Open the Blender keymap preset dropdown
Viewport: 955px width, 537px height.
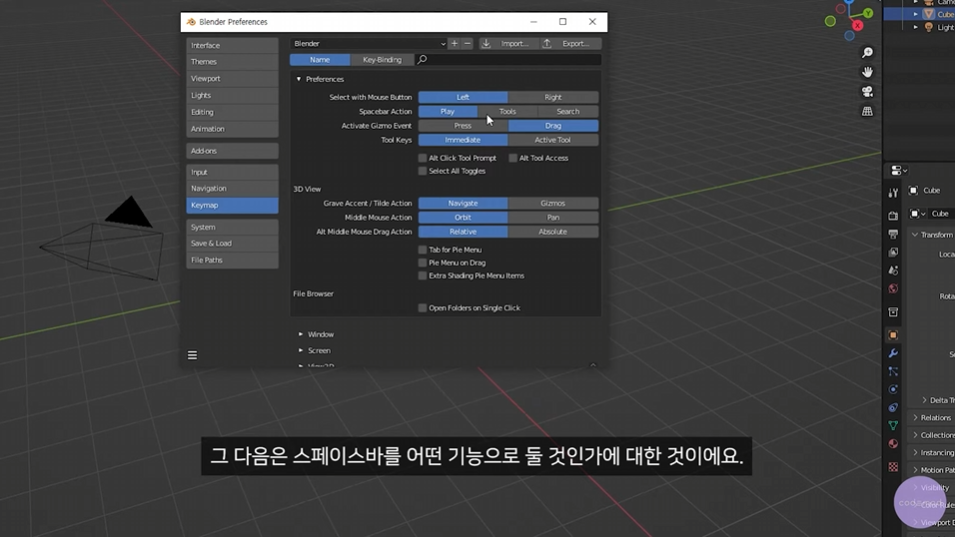point(369,44)
